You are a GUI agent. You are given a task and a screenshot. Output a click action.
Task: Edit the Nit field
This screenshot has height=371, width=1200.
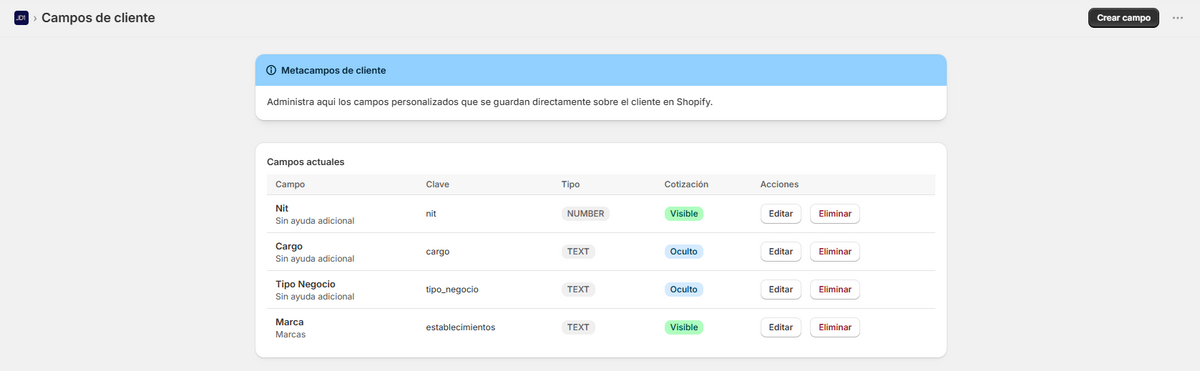781,214
